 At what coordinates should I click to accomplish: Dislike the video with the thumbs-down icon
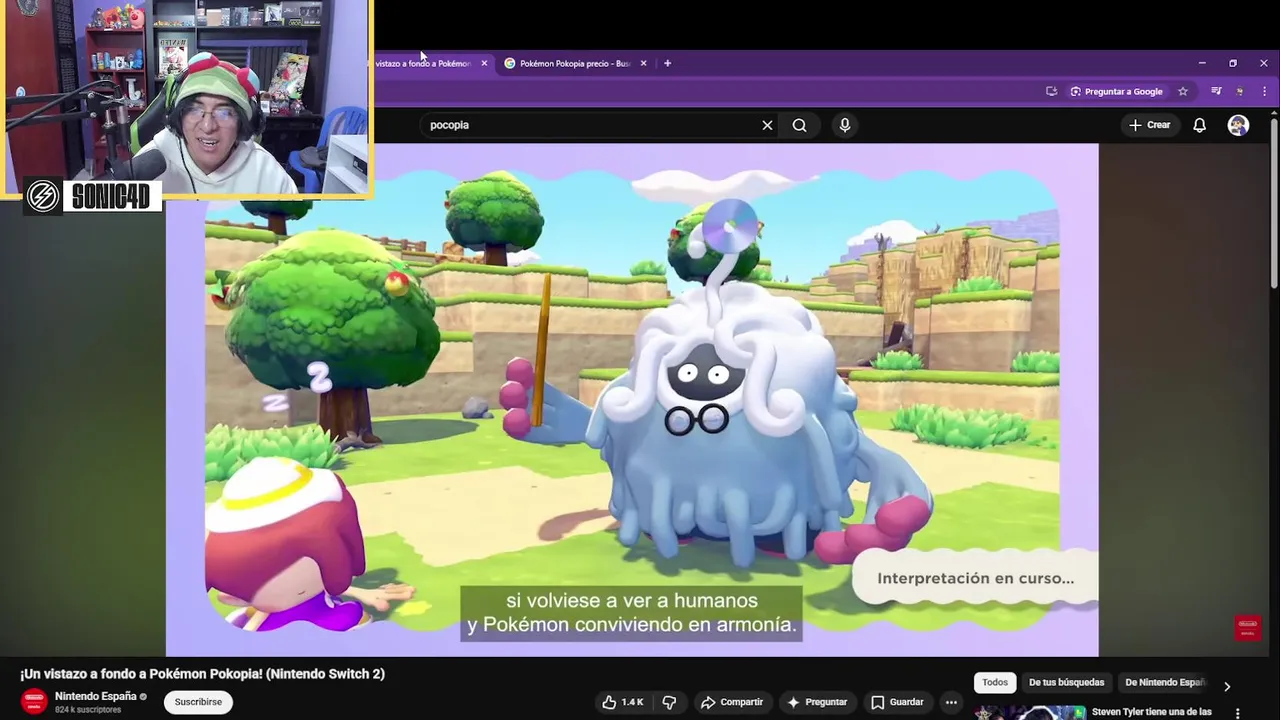pos(669,702)
